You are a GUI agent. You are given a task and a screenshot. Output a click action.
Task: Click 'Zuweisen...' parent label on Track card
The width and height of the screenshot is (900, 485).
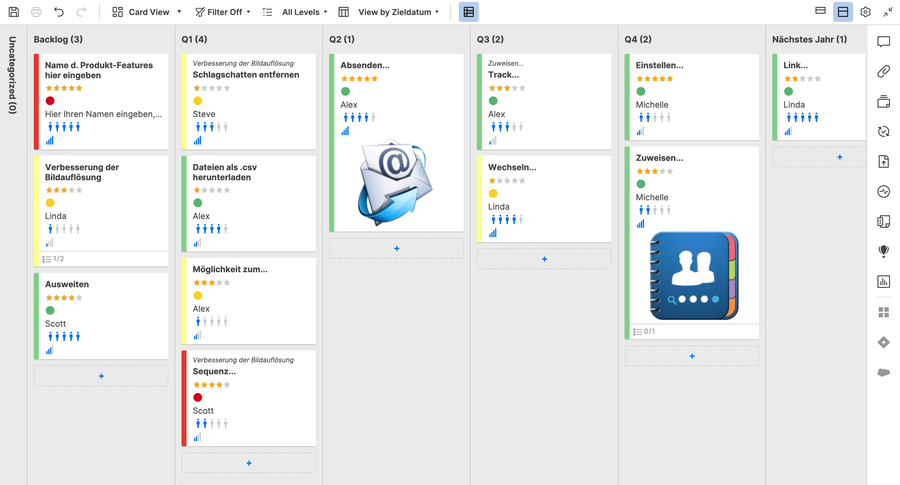(x=505, y=63)
